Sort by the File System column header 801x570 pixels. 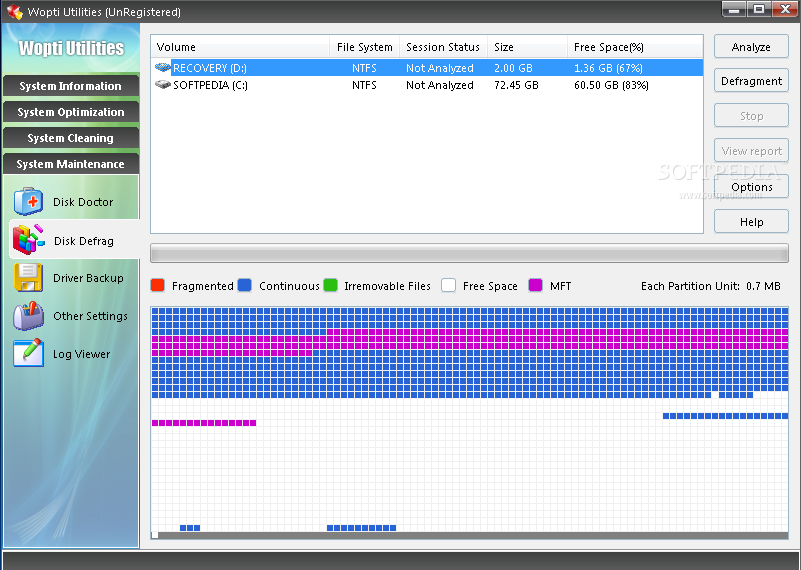click(365, 47)
